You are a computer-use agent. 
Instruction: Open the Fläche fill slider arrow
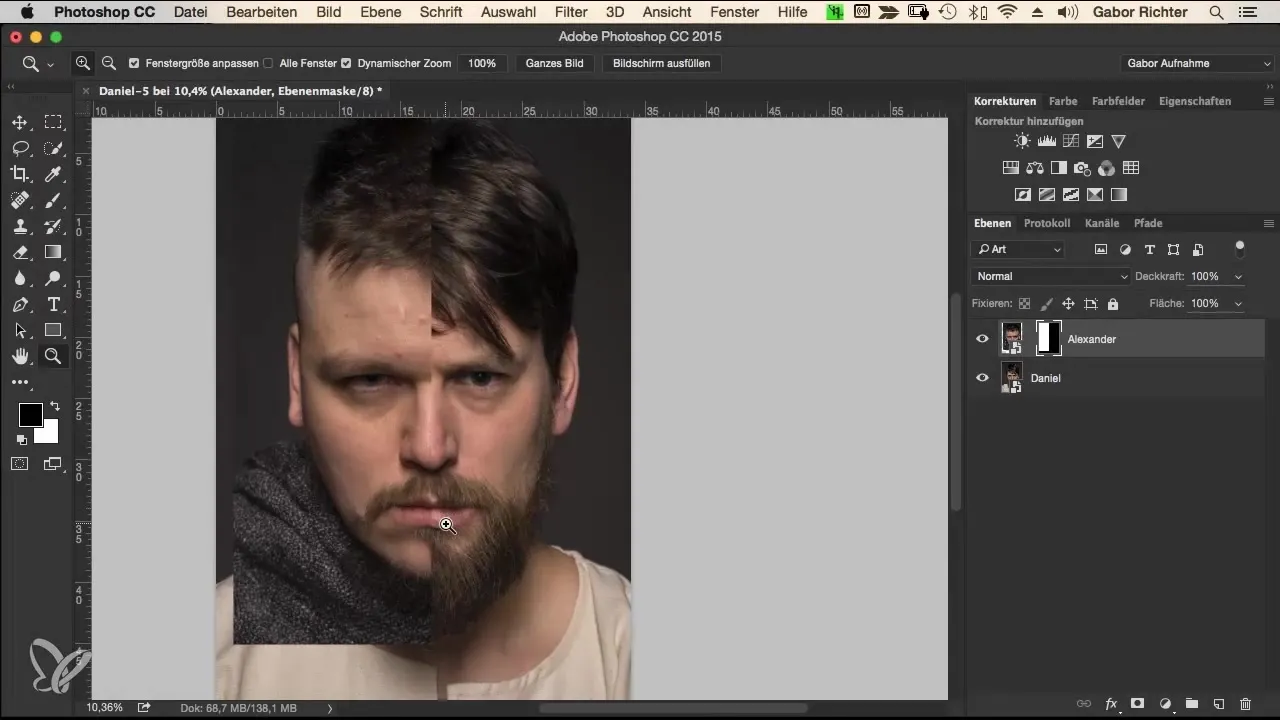1240,303
